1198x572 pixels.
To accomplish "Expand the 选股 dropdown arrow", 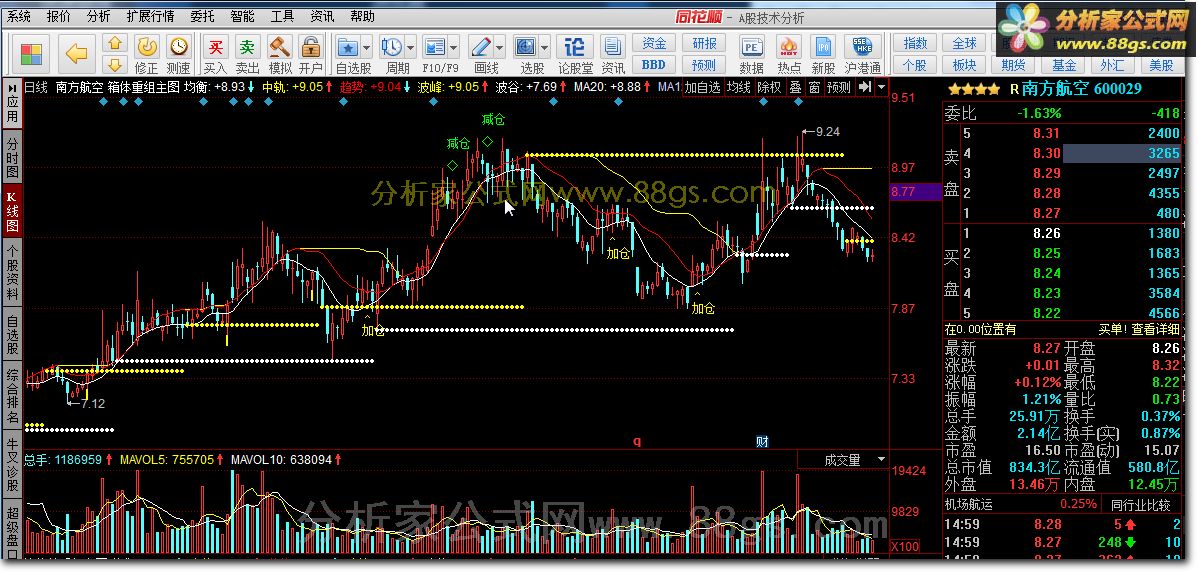I will pyautogui.click(x=545, y=47).
